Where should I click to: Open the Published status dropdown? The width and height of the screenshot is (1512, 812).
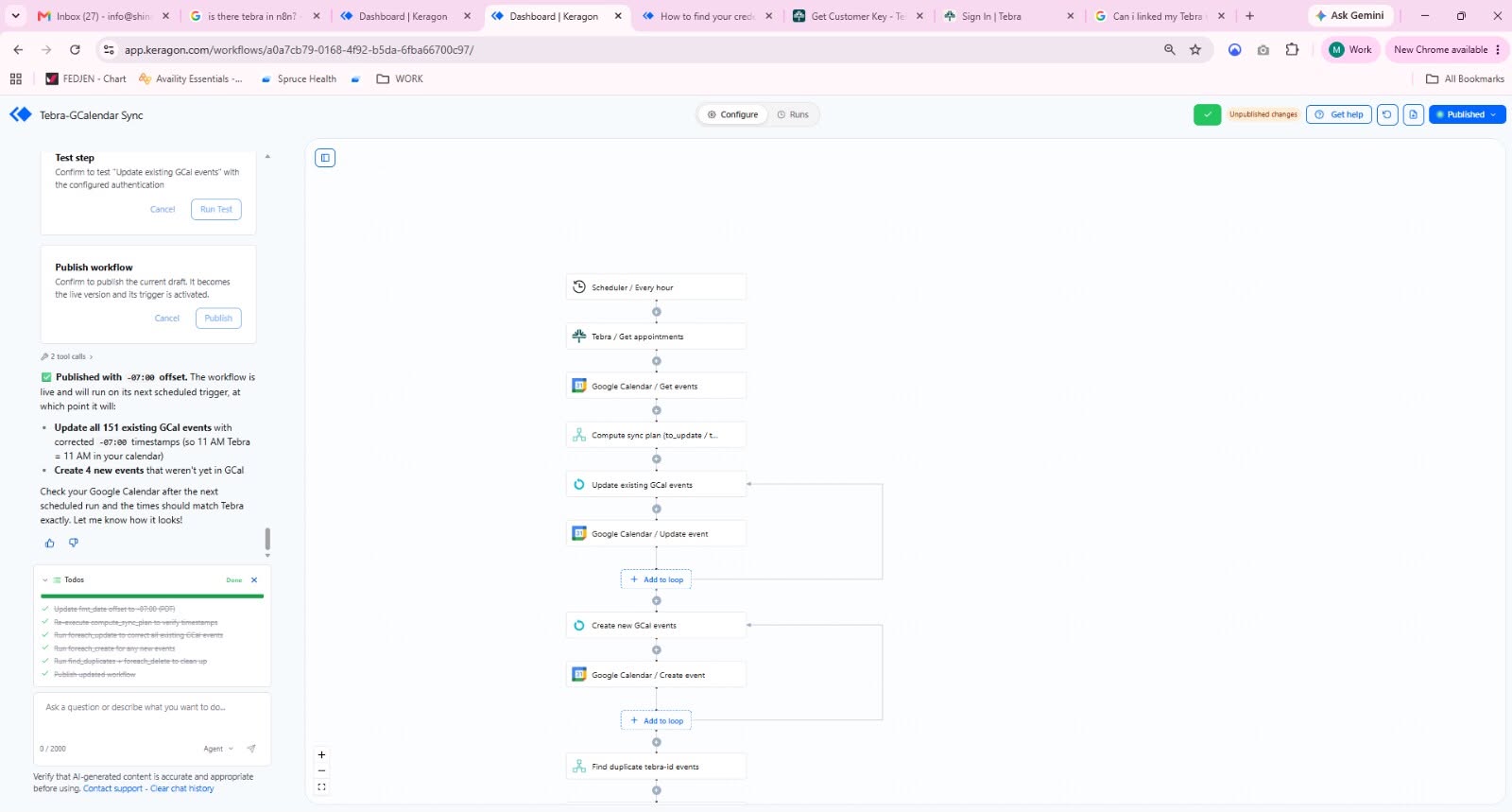click(1467, 114)
